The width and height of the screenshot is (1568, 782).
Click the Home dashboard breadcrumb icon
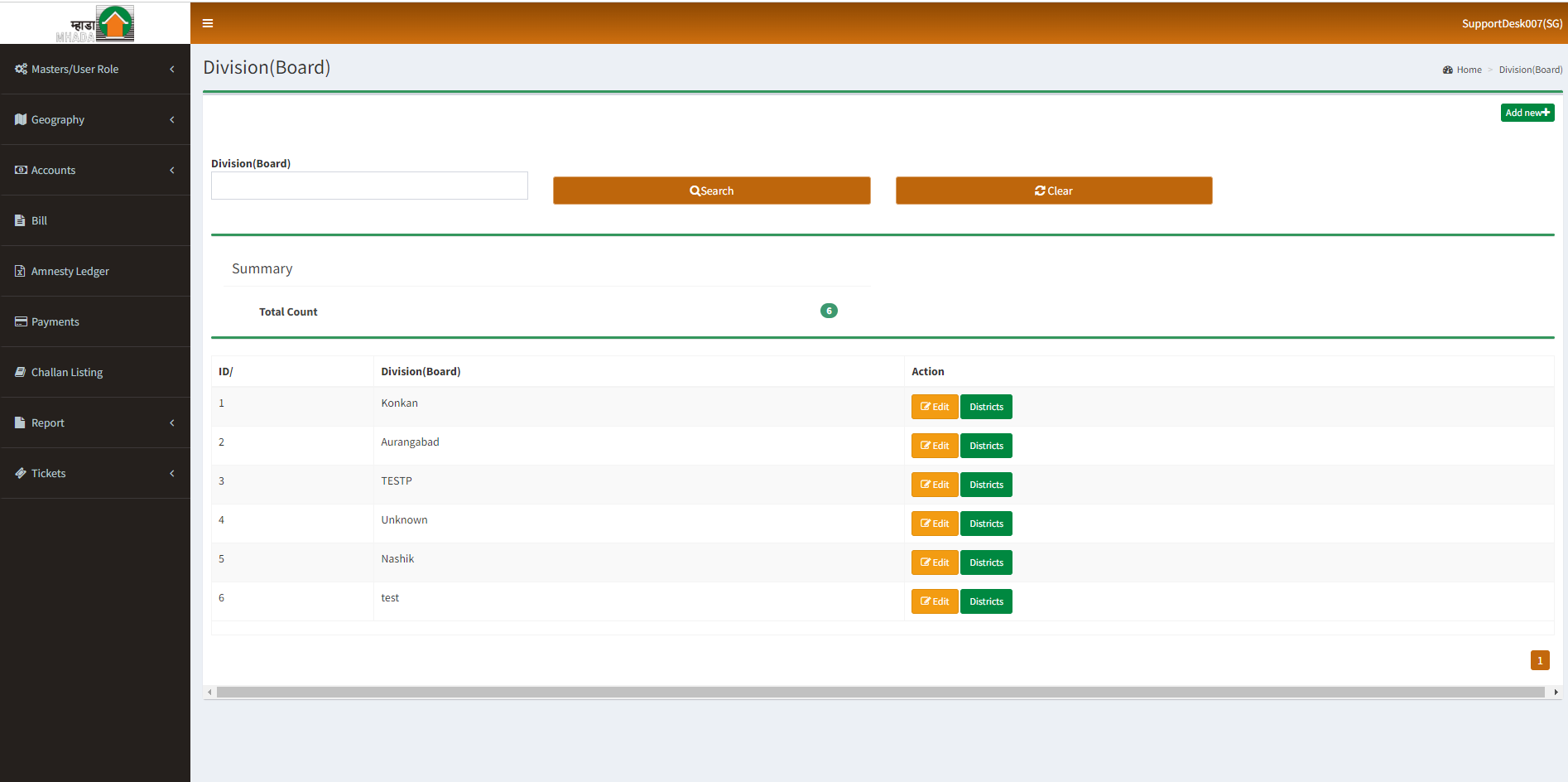(1447, 70)
